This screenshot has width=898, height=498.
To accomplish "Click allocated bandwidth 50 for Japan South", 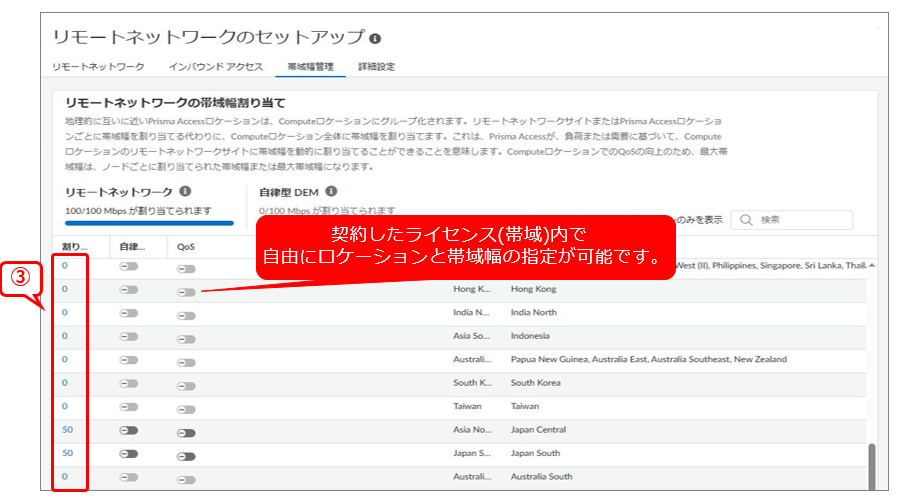I will [68, 453].
